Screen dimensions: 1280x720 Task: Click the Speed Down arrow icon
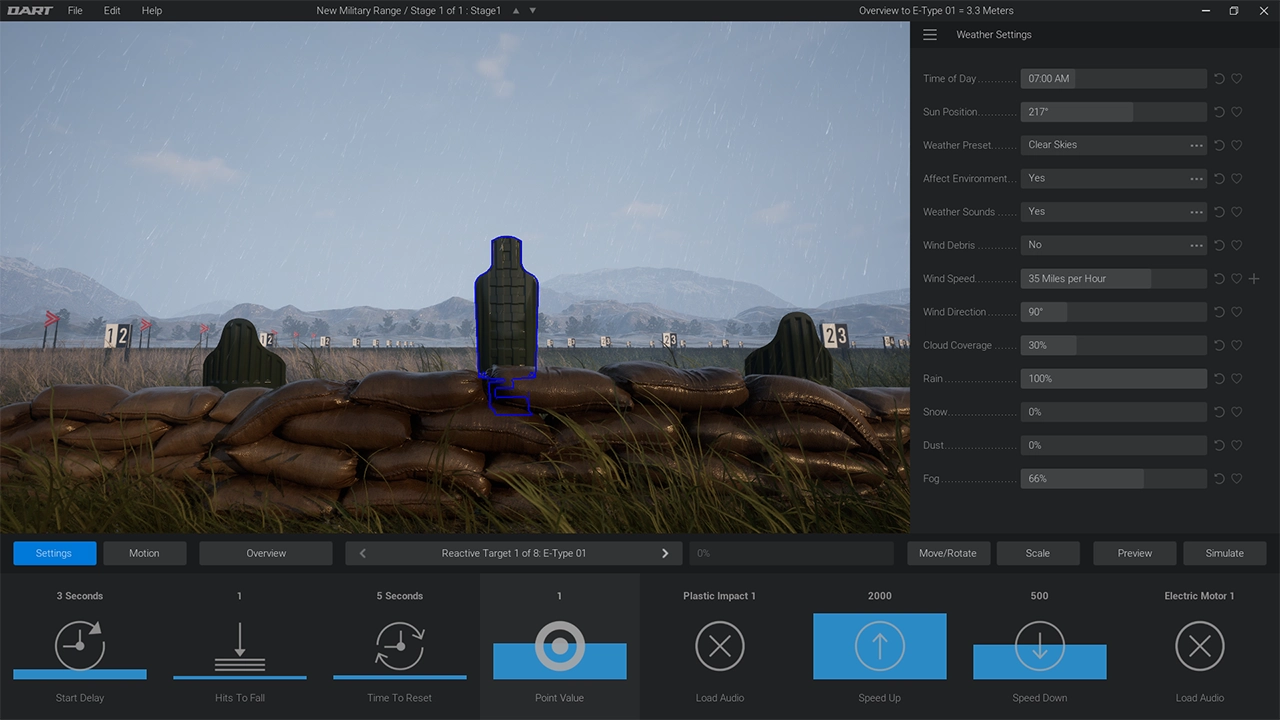[1040, 646]
